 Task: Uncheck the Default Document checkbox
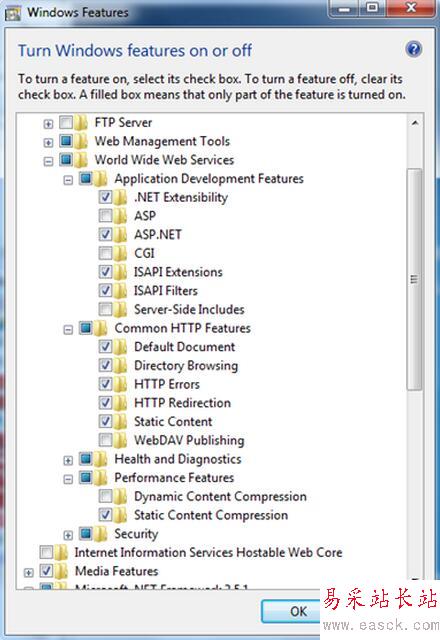[x=105, y=347]
